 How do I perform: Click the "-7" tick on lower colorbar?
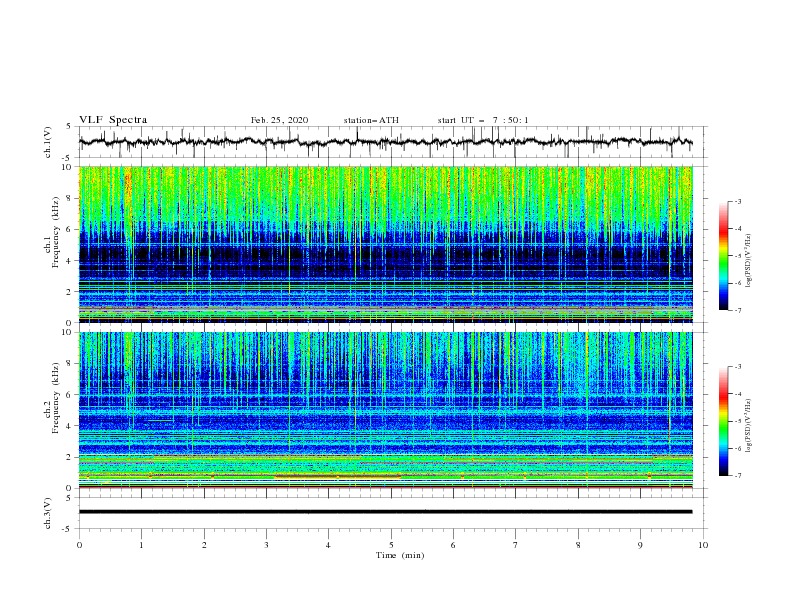(x=737, y=476)
